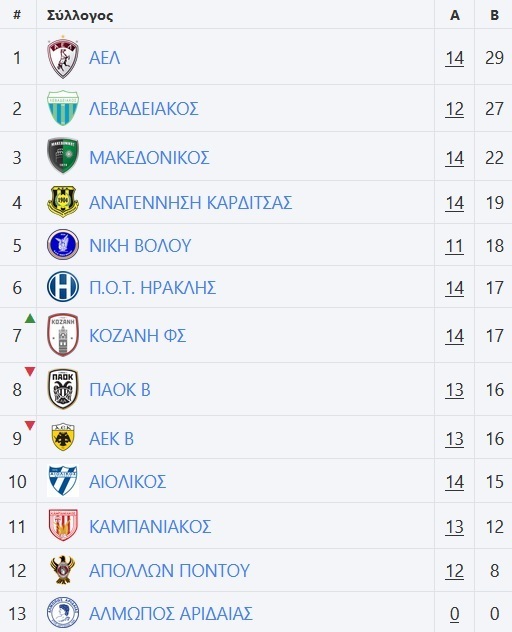Click green up arrow beside position 7
Viewport: 512px width, 632px height.
(x=30, y=318)
